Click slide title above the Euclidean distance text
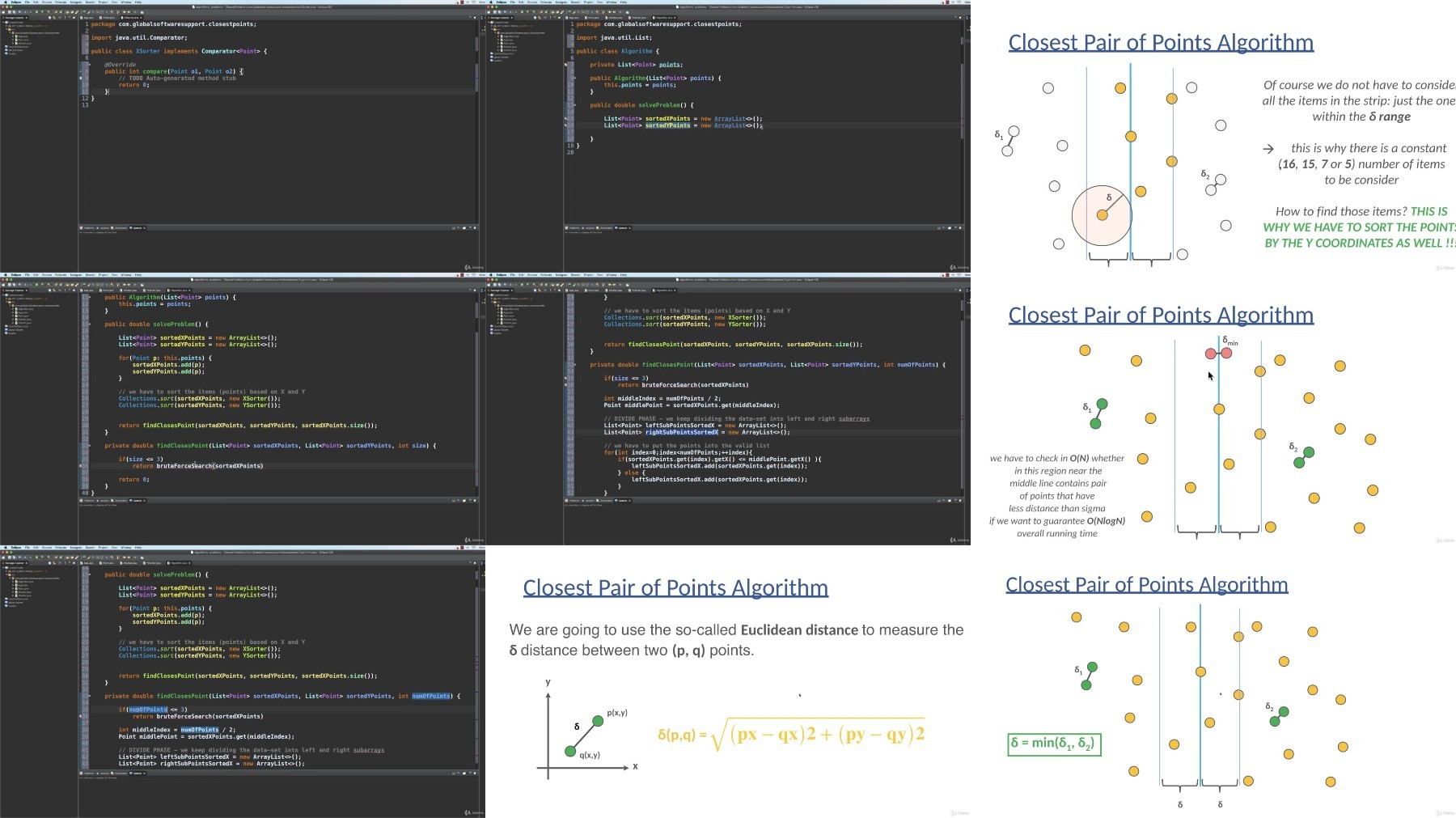 pyautogui.click(x=675, y=587)
